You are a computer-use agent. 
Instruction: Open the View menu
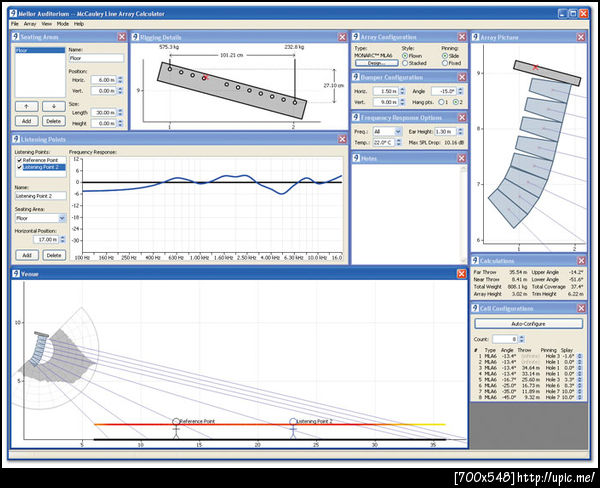click(47, 24)
